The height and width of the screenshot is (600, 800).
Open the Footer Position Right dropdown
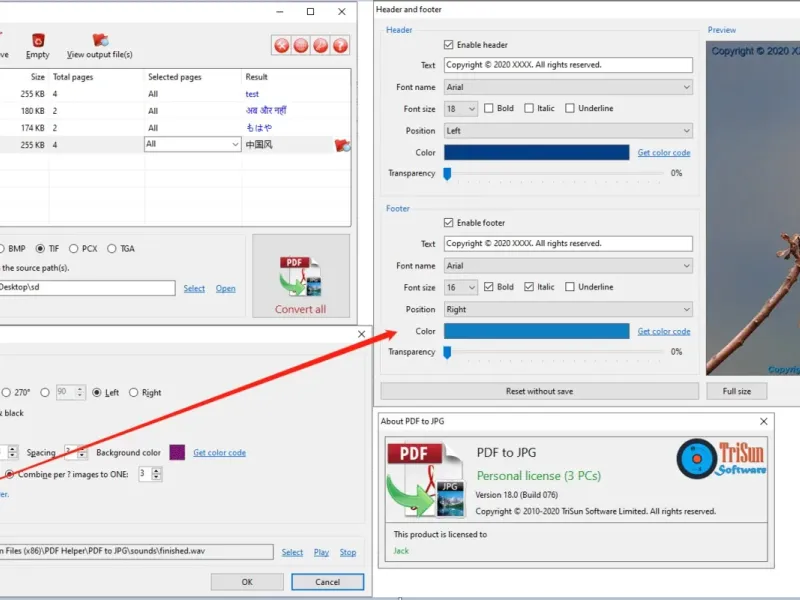(x=568, y=309)
